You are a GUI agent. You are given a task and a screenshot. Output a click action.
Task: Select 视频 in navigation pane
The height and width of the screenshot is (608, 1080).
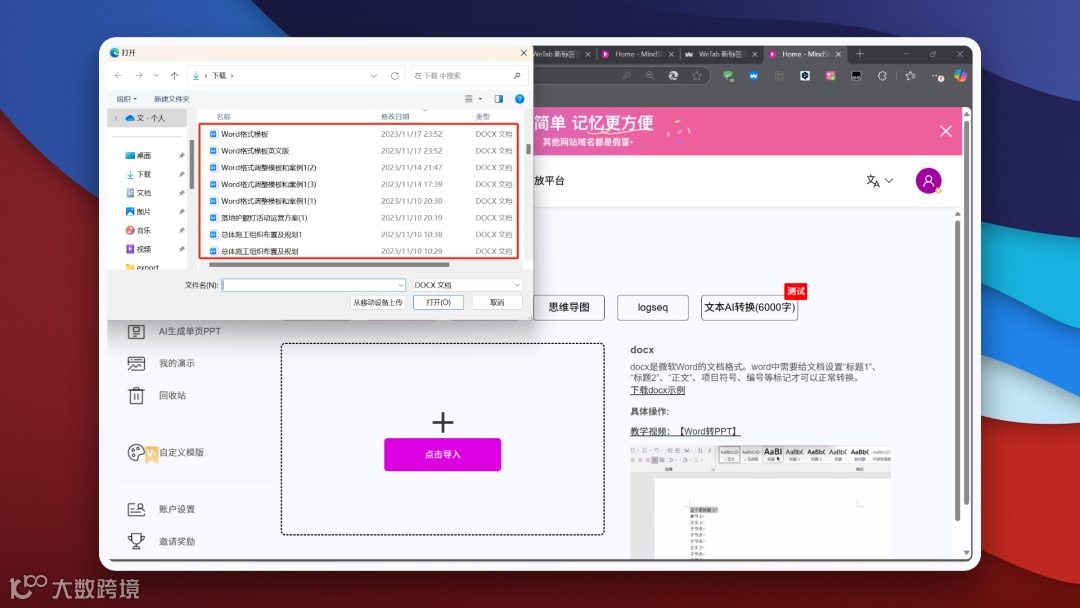click(144, 249)
